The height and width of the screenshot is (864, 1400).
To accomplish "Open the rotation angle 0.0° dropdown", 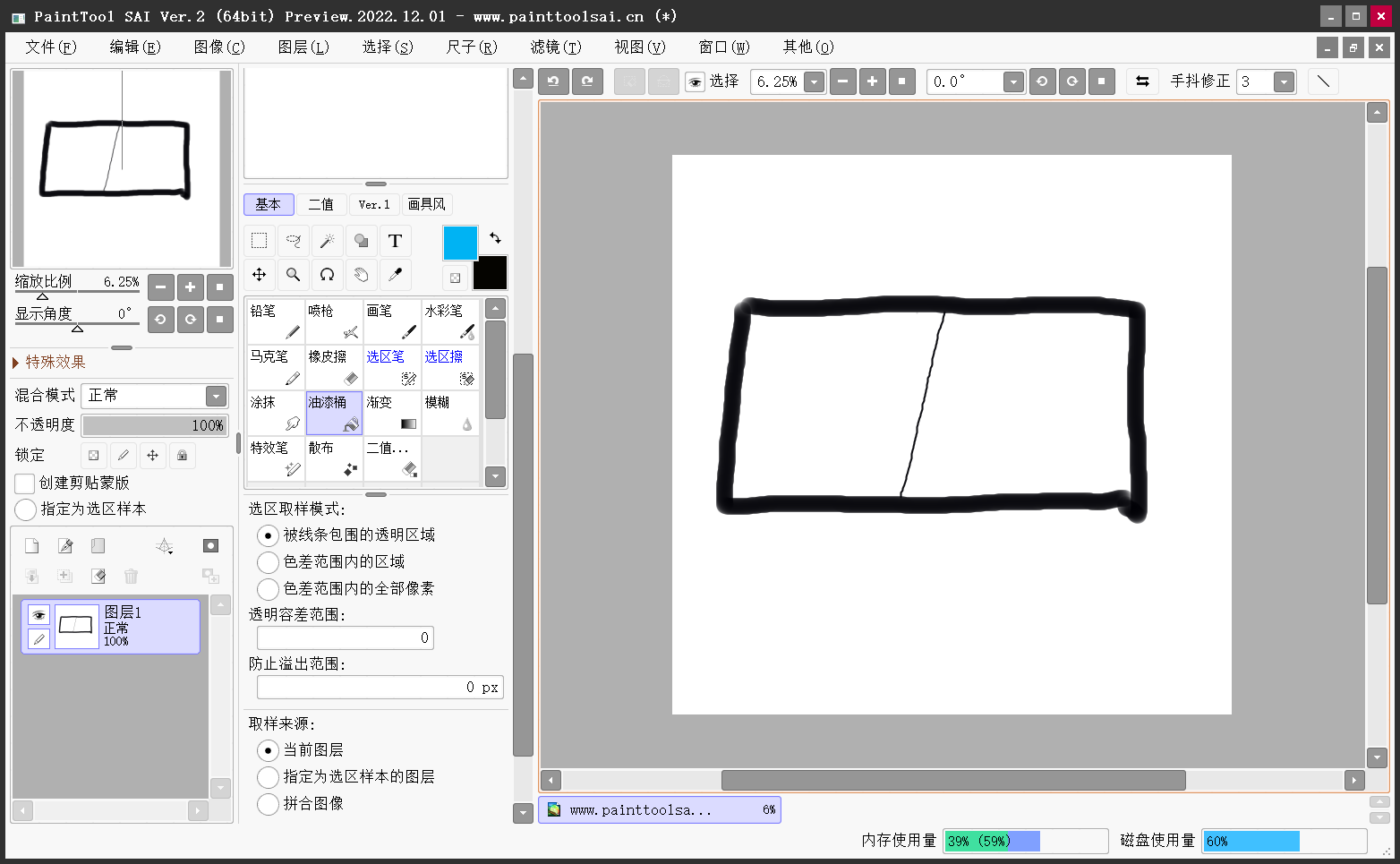I will click(1013, 82).
